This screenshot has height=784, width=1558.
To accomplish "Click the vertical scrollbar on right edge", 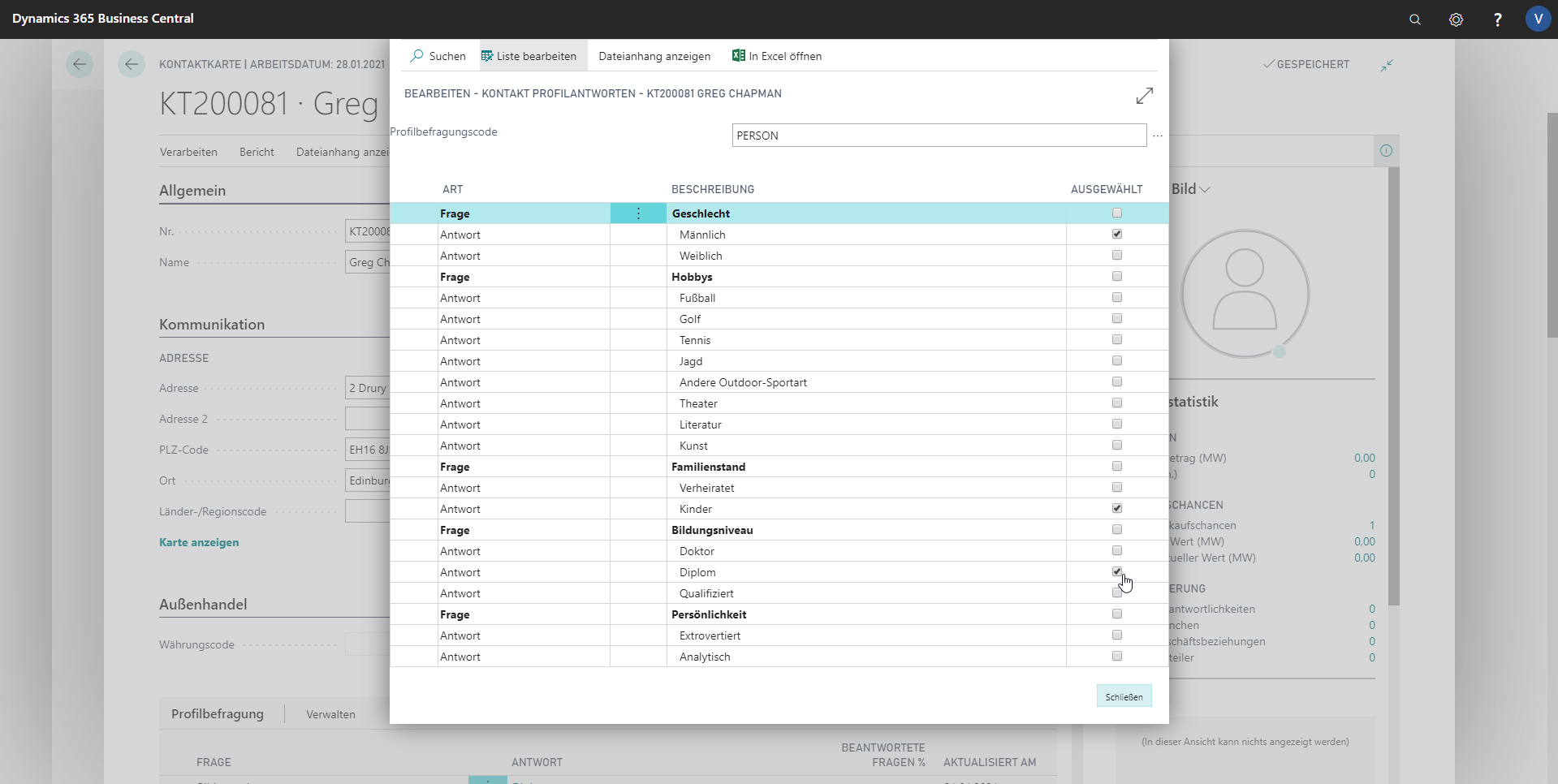I will tap(1552, 227).
